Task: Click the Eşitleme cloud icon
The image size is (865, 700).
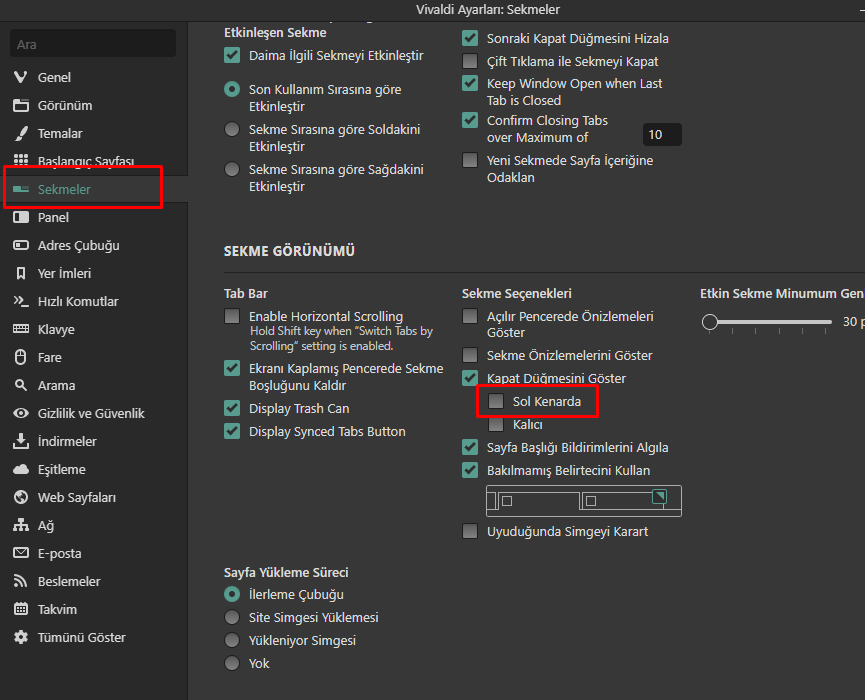Action: click(x=21, y=469)
